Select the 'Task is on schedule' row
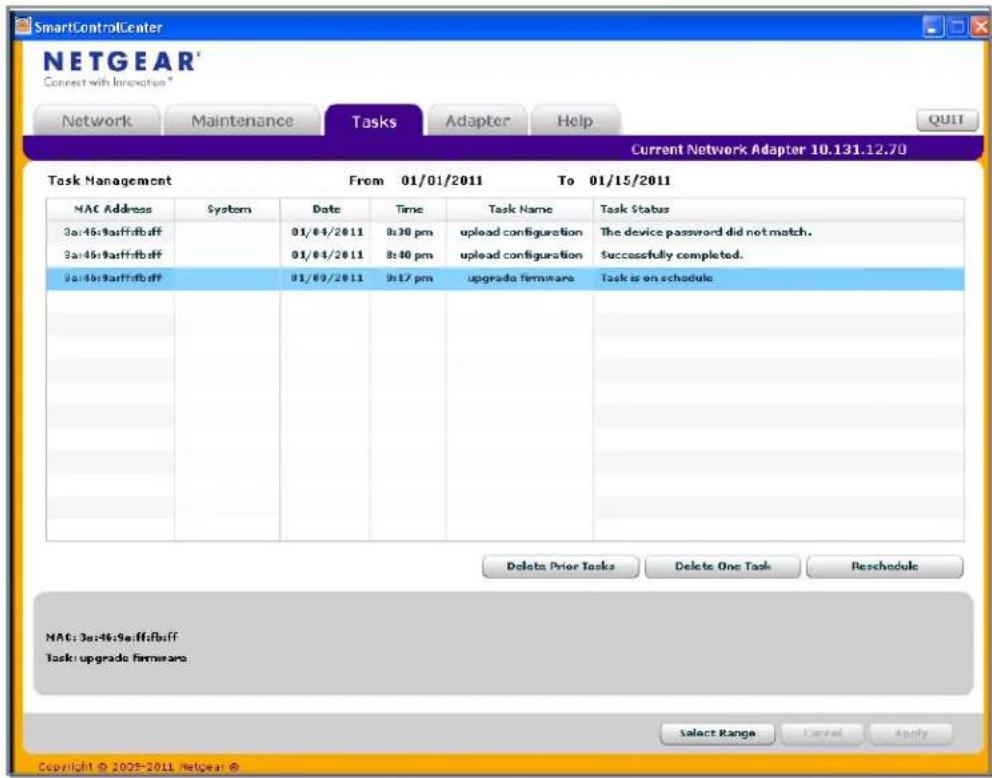 point(505,278)
